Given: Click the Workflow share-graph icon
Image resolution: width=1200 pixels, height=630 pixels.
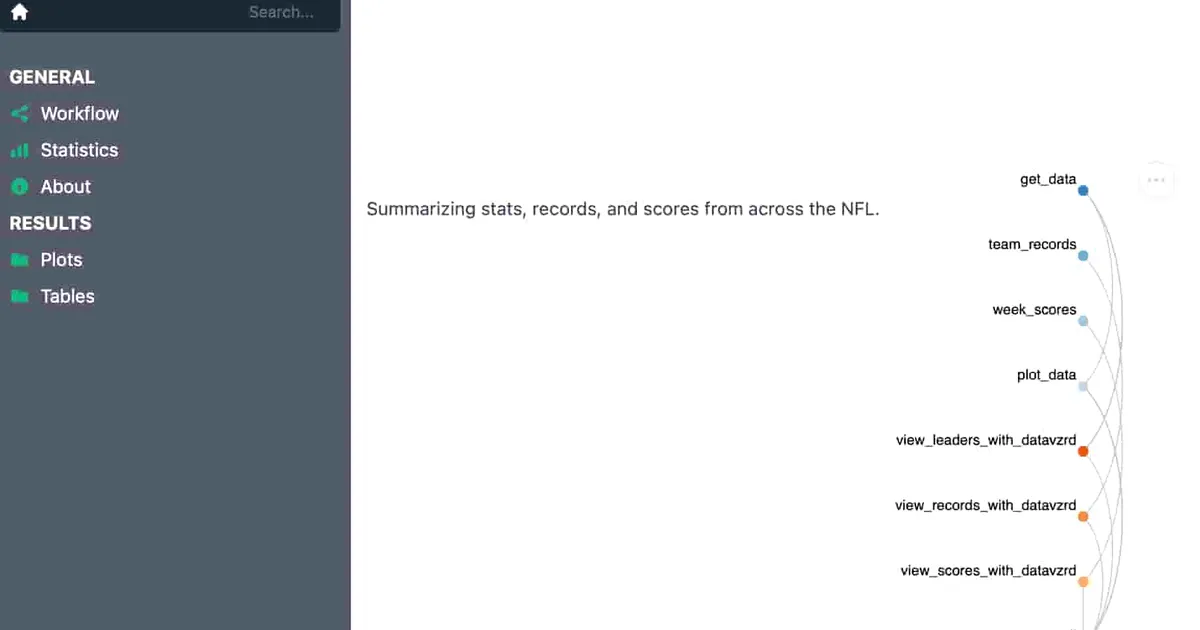Looking at the screenshot, I should coord(19,114).
